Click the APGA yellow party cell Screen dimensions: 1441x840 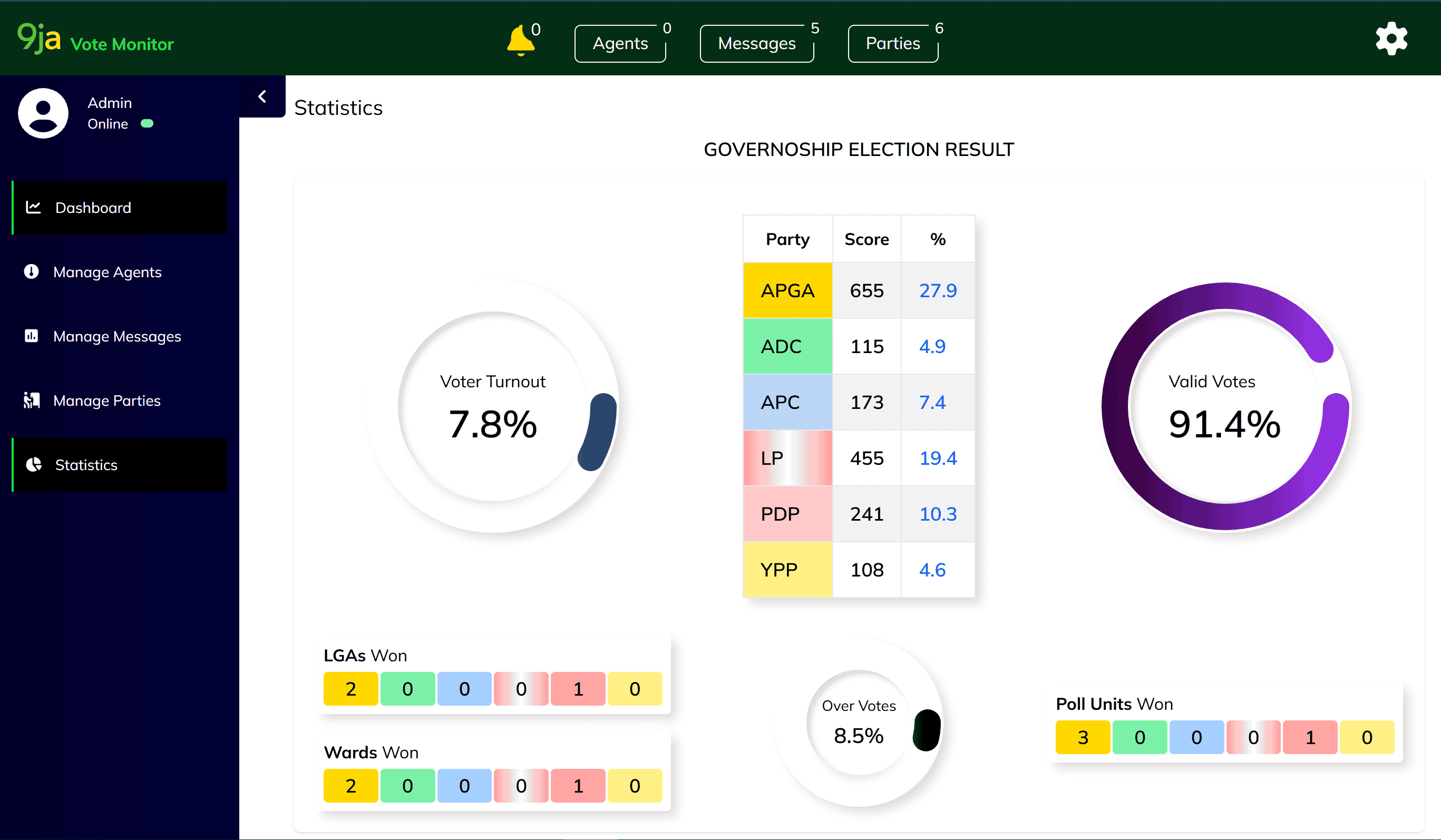point(787,290)
